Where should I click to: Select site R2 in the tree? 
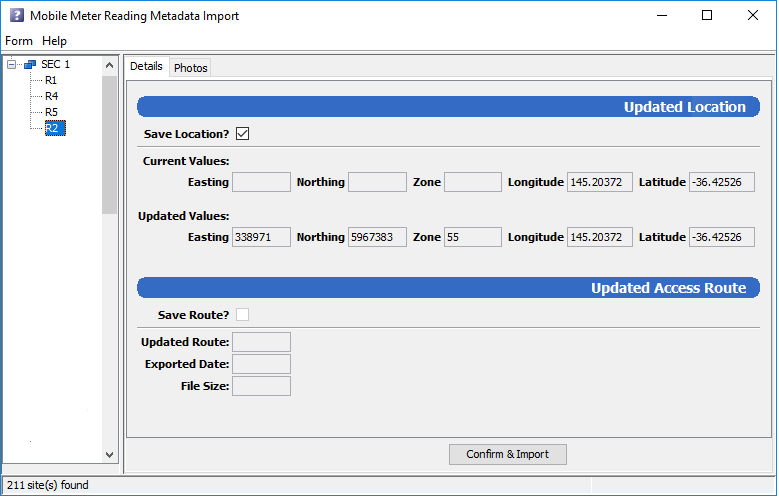click(53, 128)
